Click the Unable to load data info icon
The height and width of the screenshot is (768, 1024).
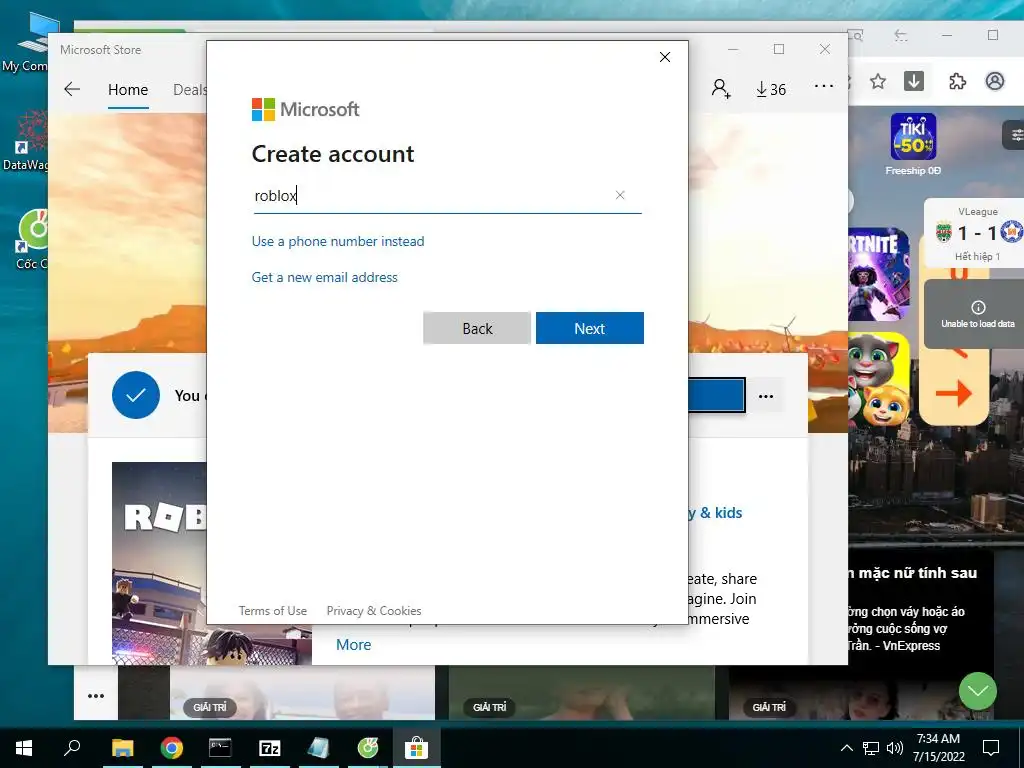[978, 308]
